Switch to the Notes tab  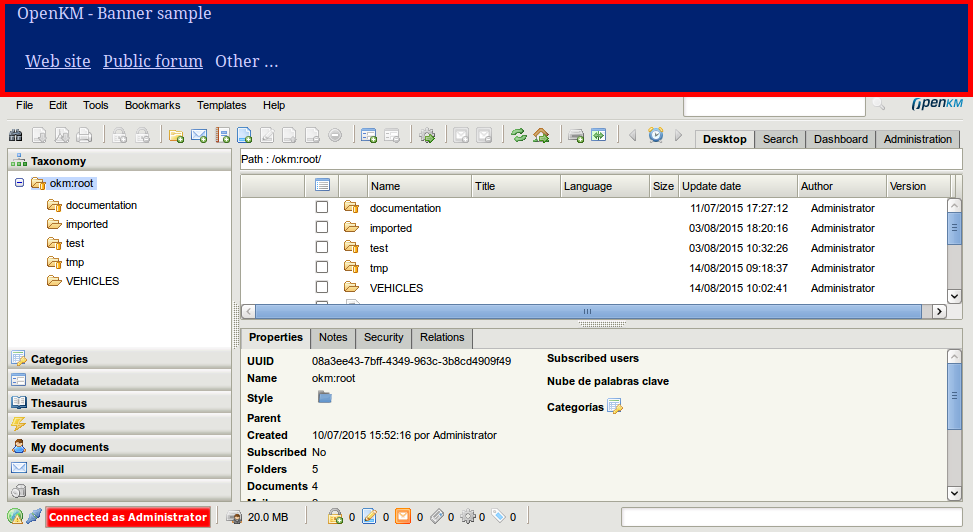coord(333,337)
